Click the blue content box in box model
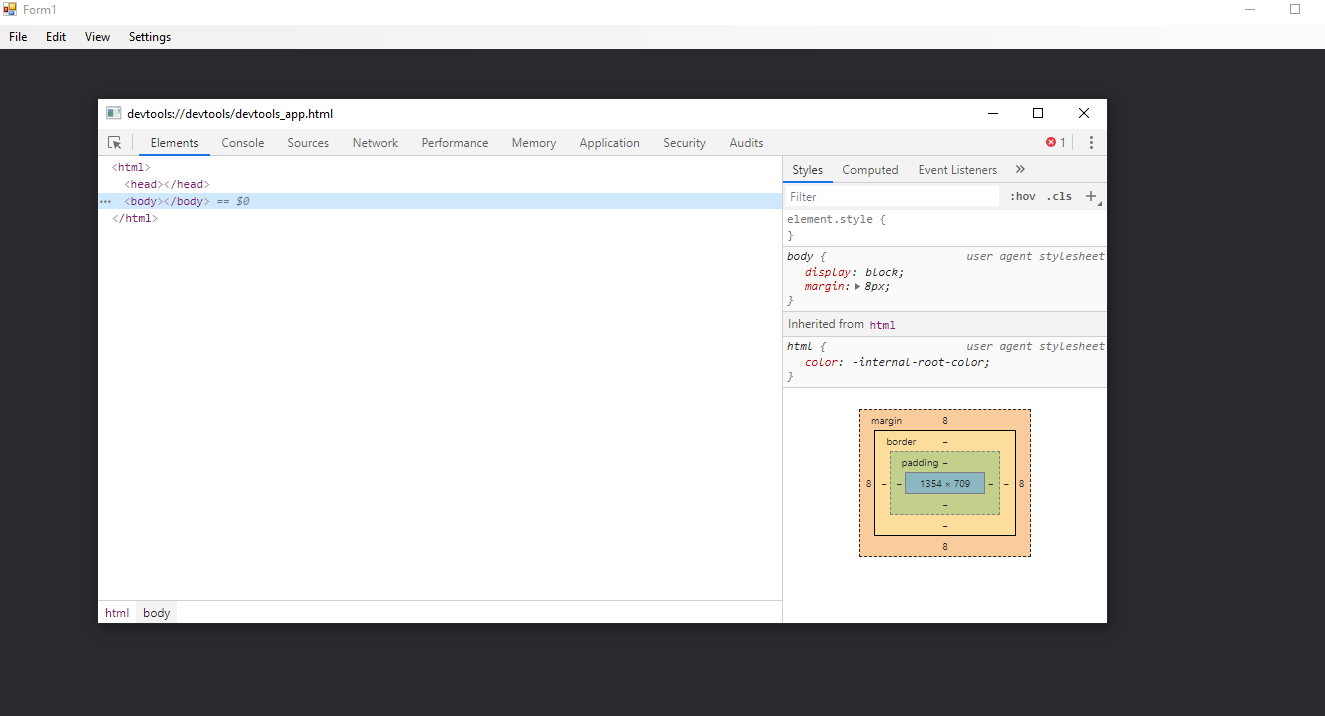1325x716 pixels. [944, 483]
